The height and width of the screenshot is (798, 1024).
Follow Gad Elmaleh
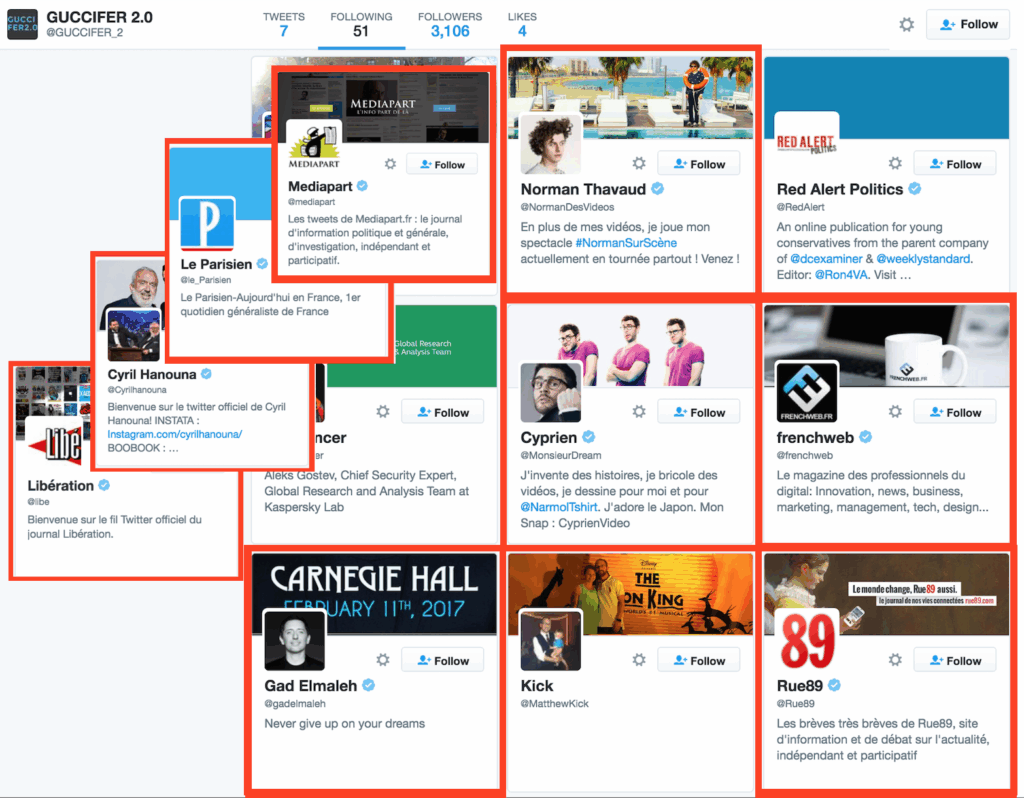coord(443,660)
